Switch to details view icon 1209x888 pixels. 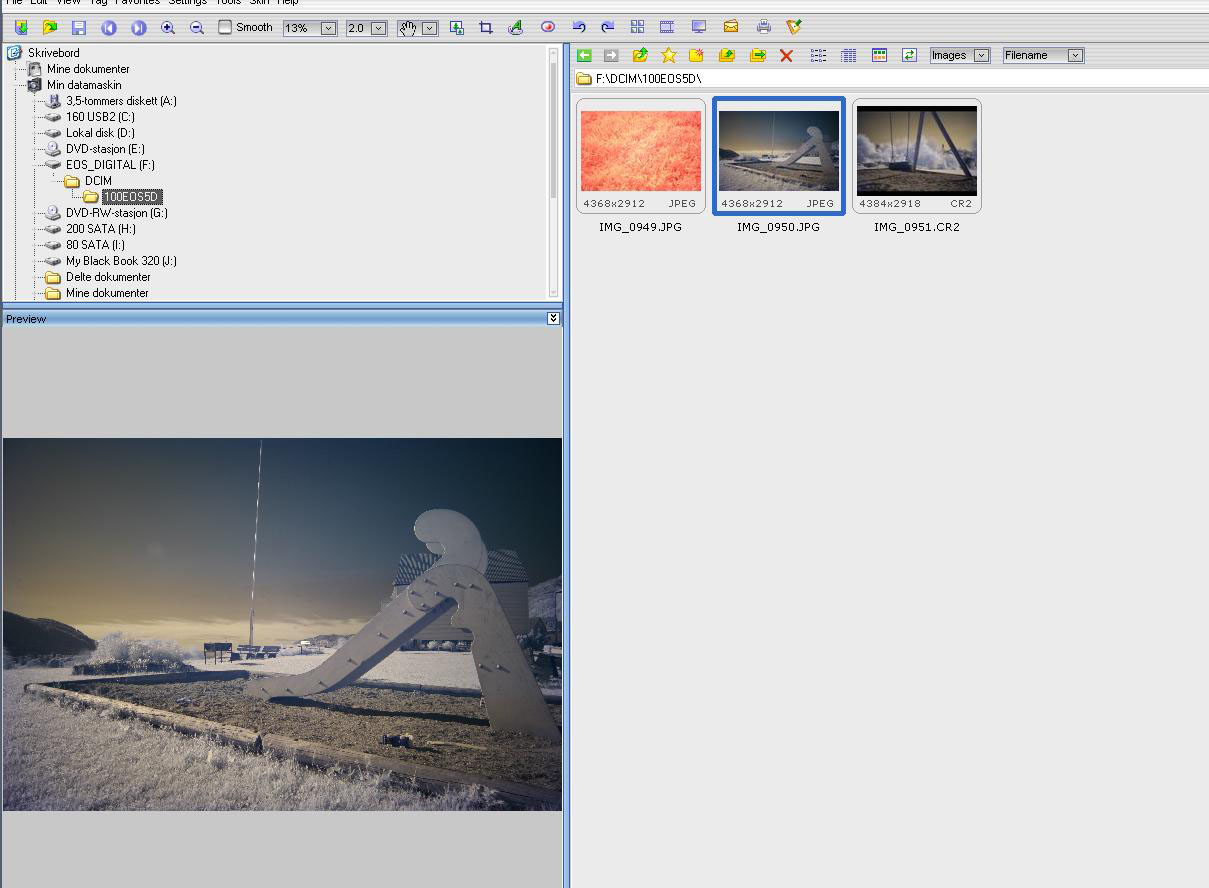coord(848,55)
